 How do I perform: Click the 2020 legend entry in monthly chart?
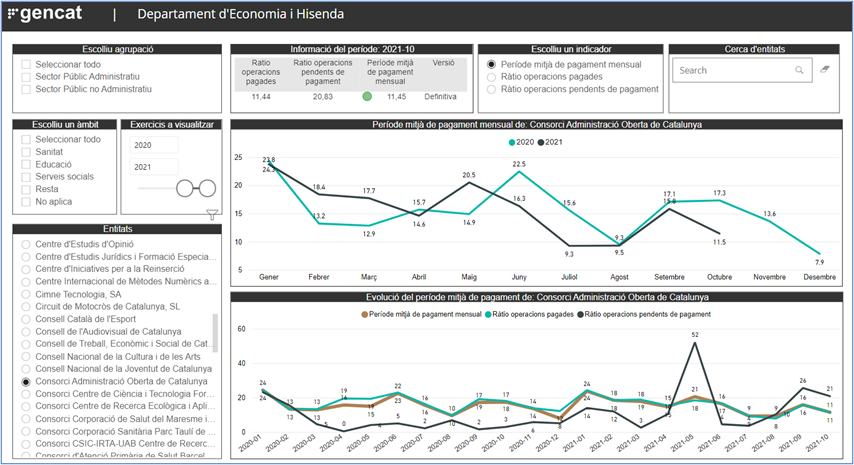(521, 142)
